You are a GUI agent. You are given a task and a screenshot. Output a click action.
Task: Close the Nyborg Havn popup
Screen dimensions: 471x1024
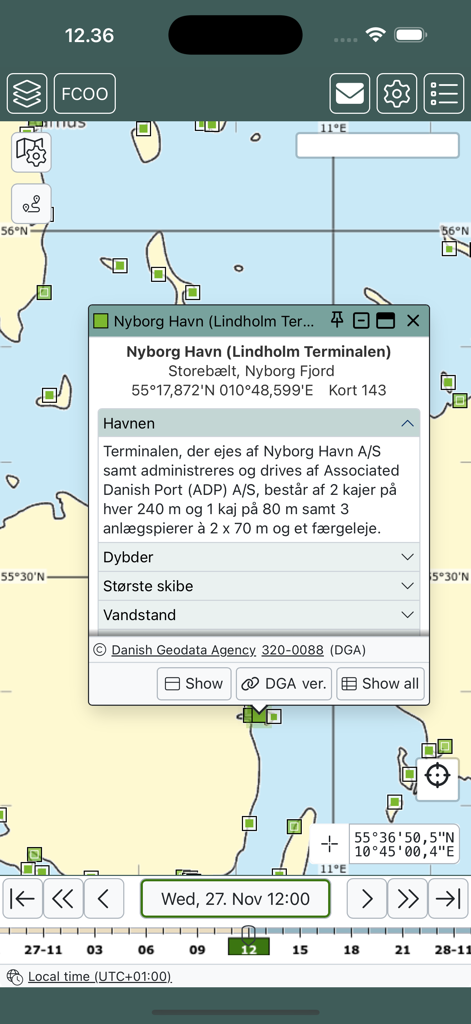[x=413, y=320]
